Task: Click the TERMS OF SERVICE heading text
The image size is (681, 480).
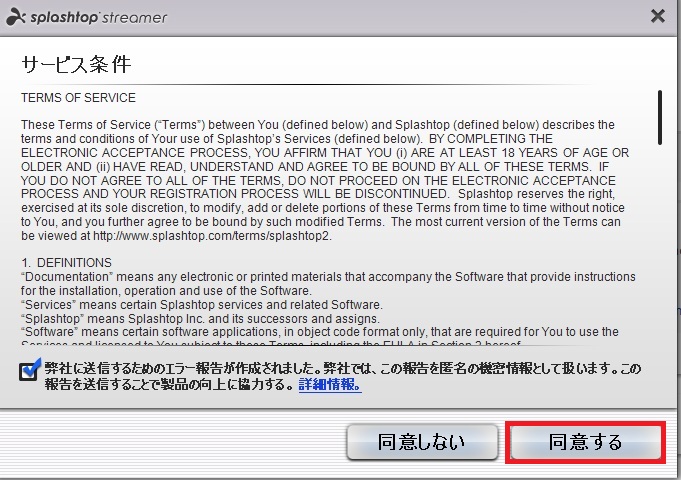Action: tap(78, 98)
